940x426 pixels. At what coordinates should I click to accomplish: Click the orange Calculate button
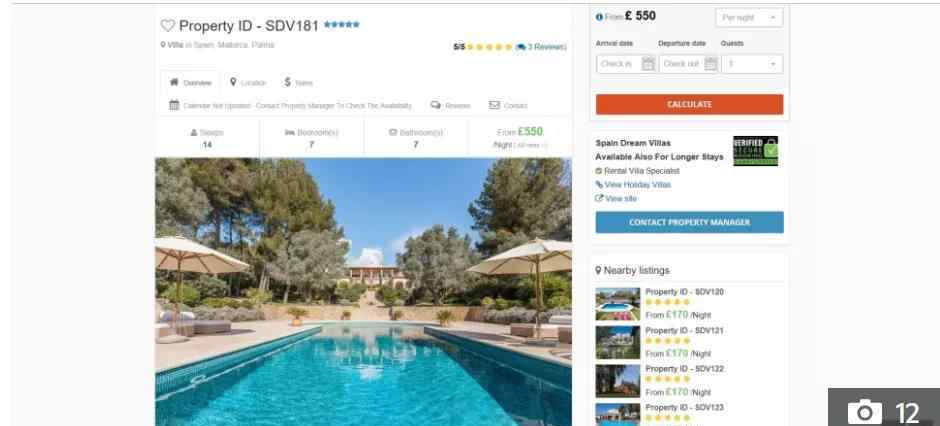(689, 104)
